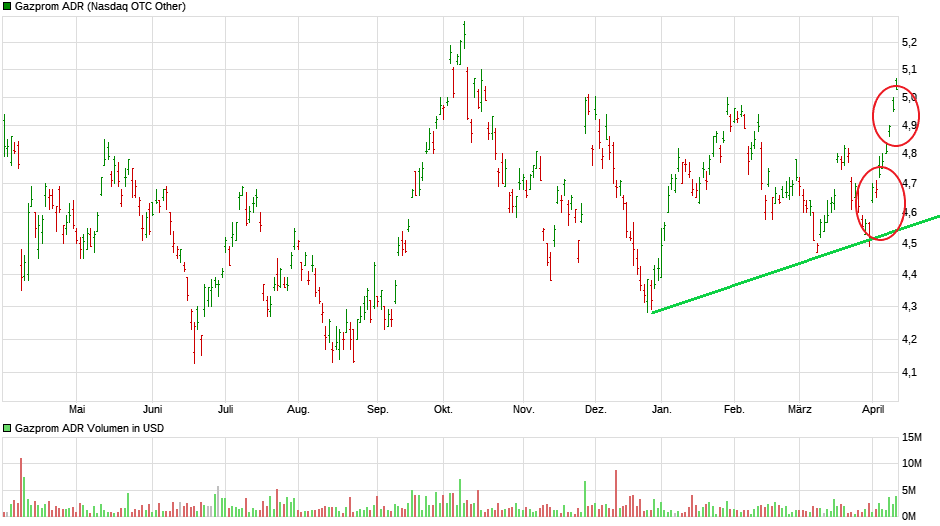Click the Feb. month label
Screen dimensions: 940x526
tap(734, 410)
